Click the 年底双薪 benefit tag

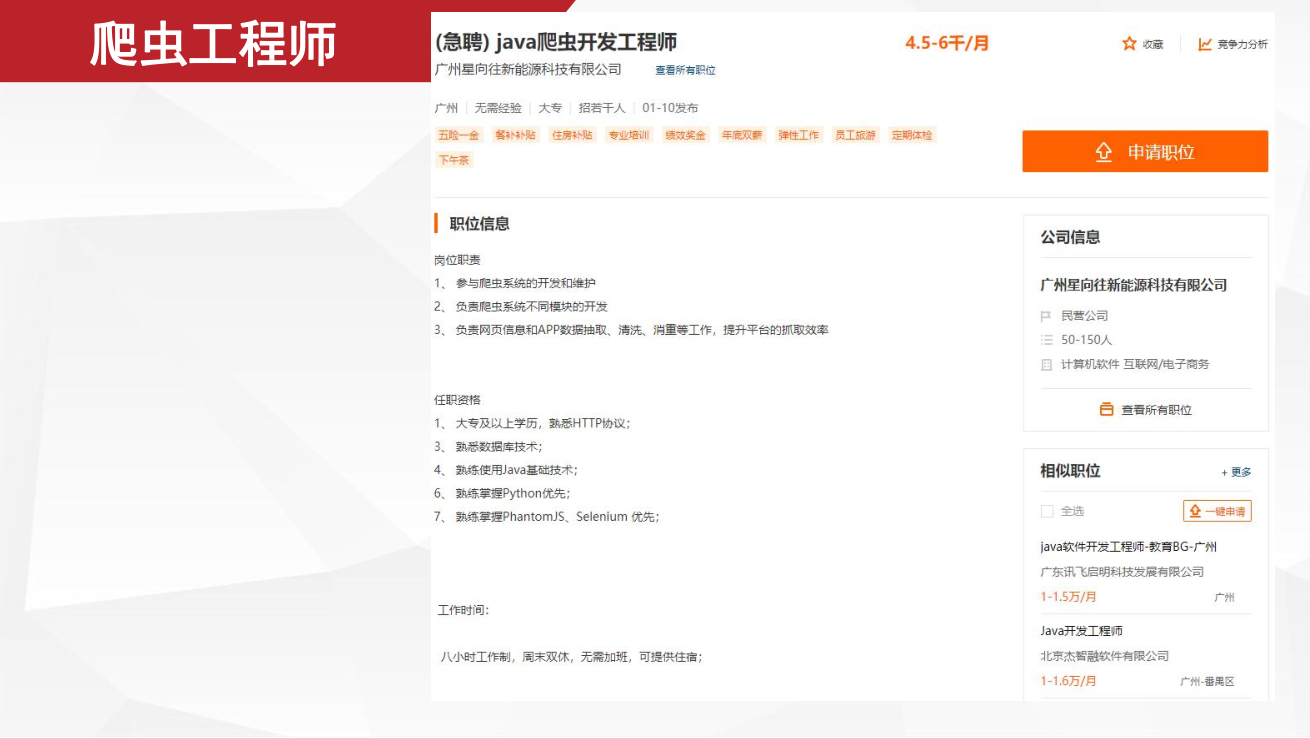pyautogui.click(x=742, y=135)
